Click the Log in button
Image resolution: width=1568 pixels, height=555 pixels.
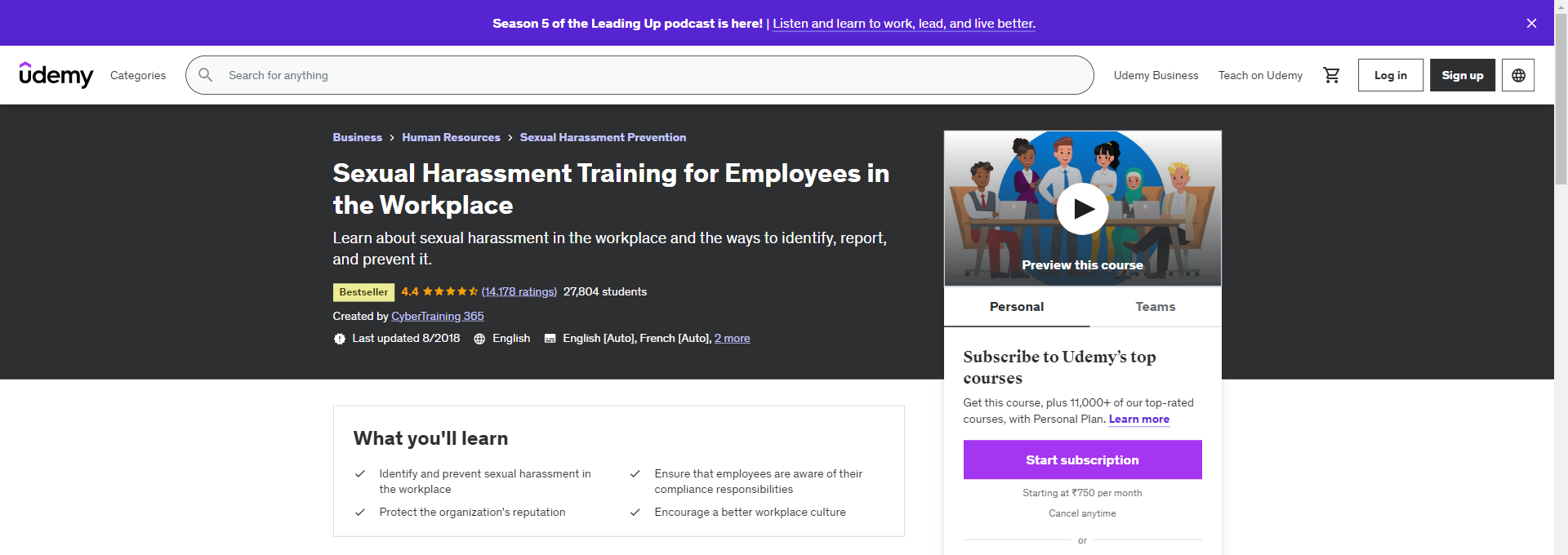1391,75
